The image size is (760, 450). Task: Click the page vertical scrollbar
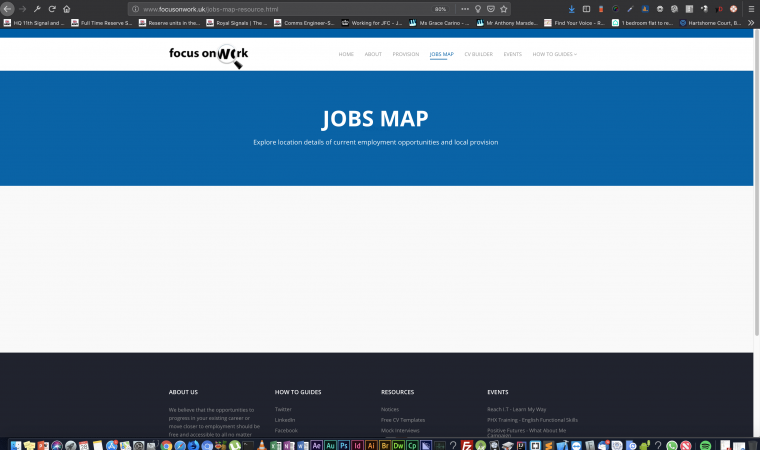coord(757,182)
